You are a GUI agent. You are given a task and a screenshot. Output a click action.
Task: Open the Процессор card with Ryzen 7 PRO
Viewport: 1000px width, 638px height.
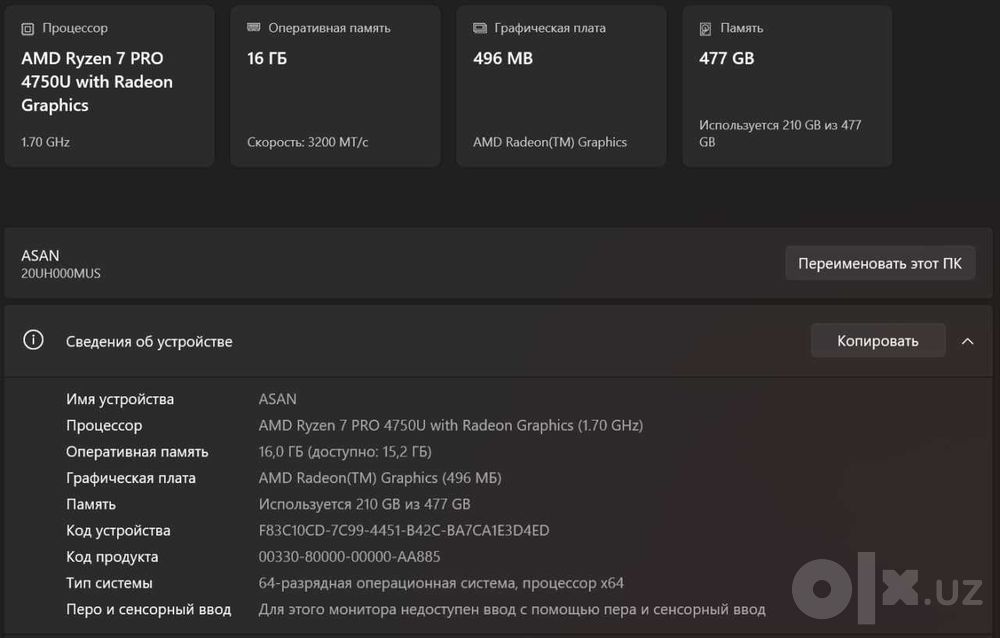tap(110, 86)
